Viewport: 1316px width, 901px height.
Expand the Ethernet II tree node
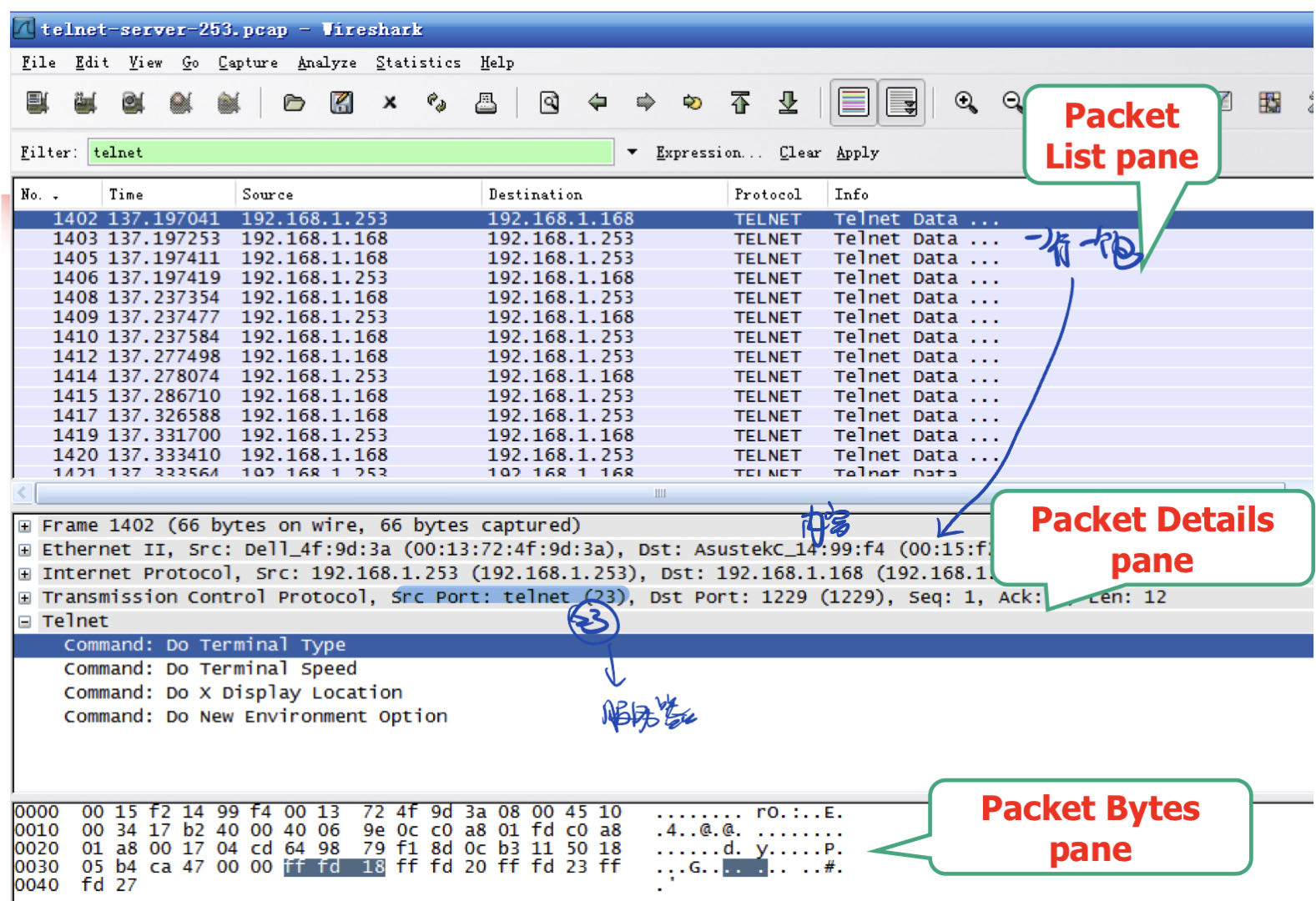(25, 551)
